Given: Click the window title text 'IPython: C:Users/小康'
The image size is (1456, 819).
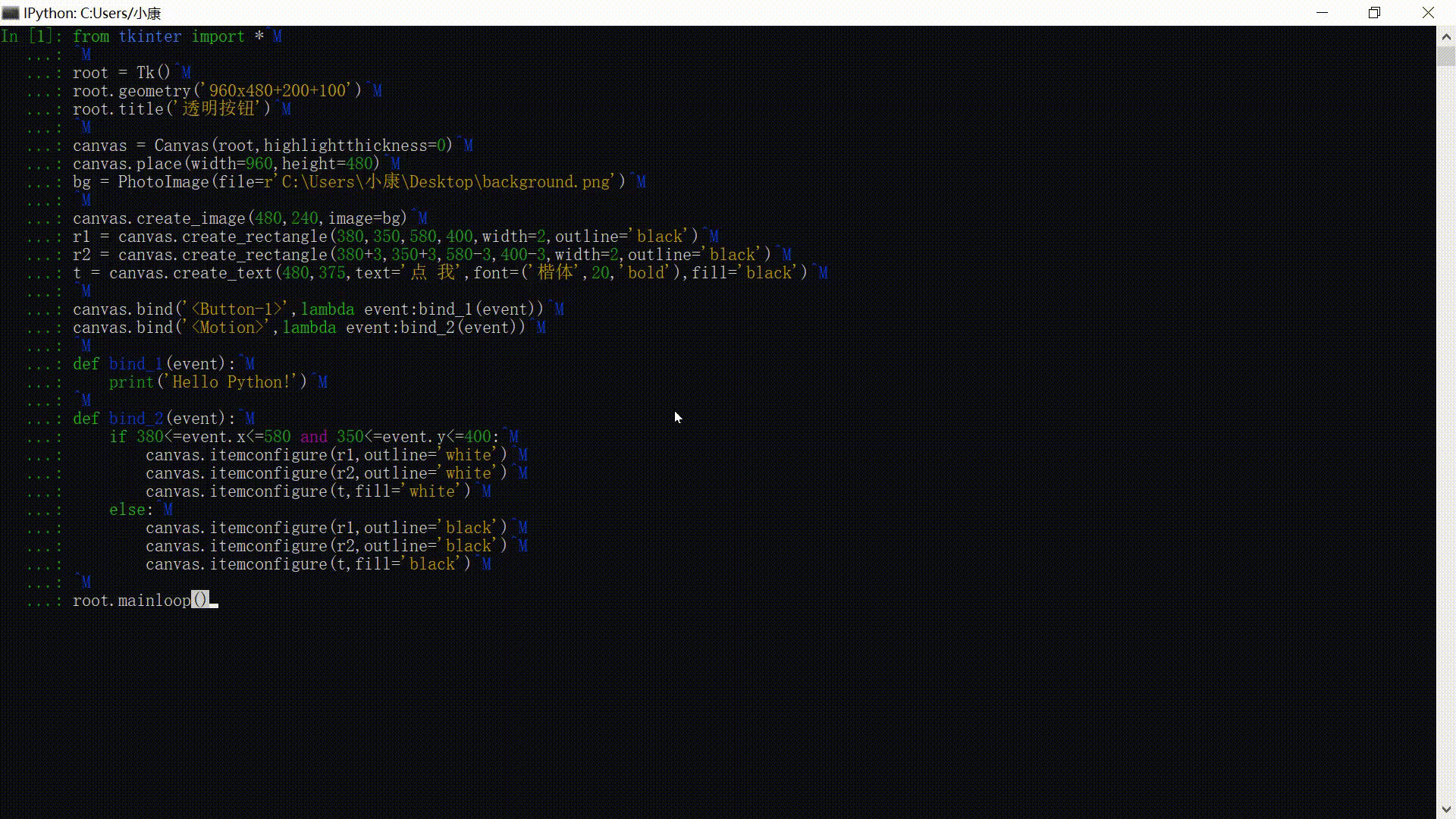Looking at the screenshot, I should 92,13.
